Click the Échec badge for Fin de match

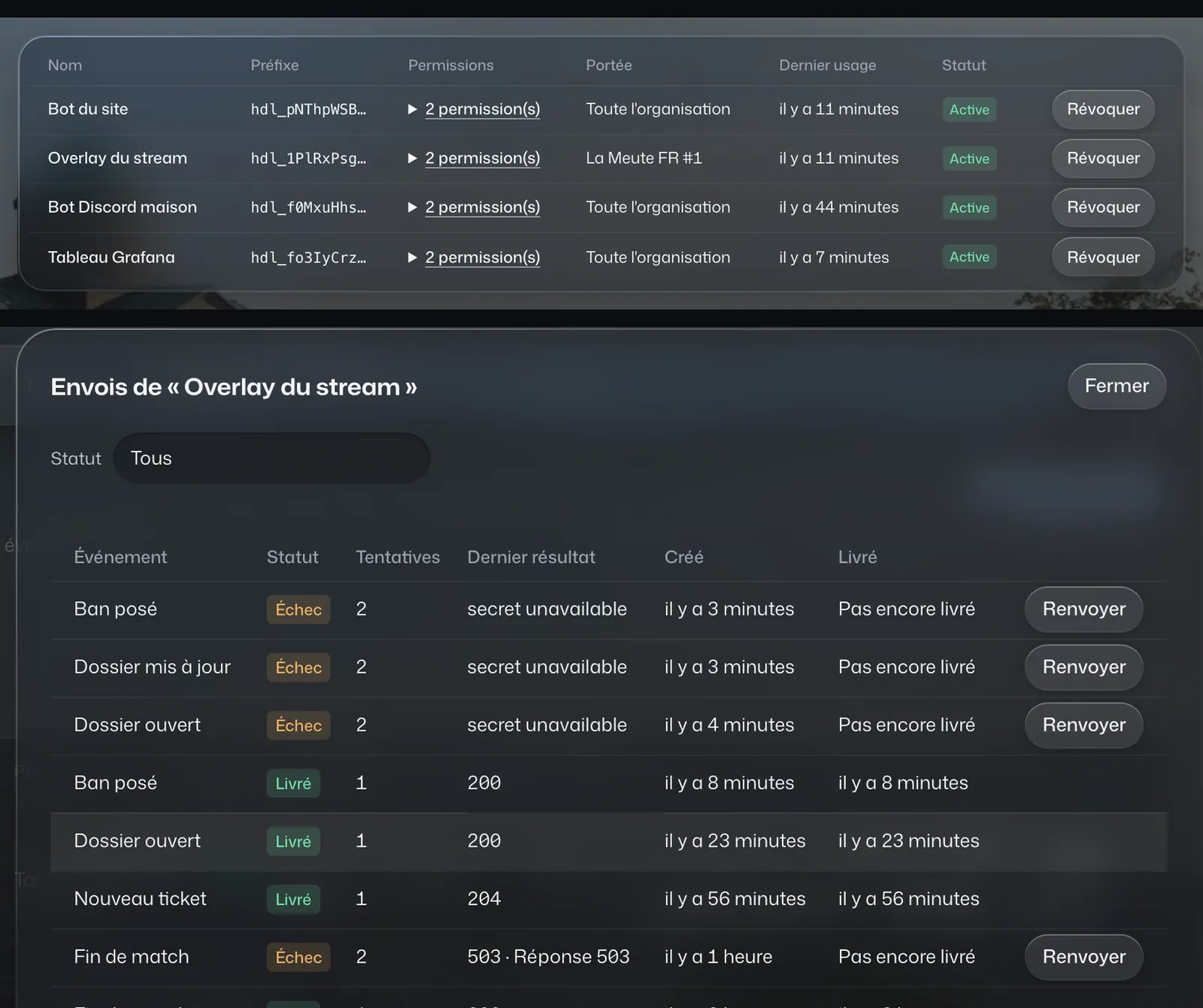point(298,957)
